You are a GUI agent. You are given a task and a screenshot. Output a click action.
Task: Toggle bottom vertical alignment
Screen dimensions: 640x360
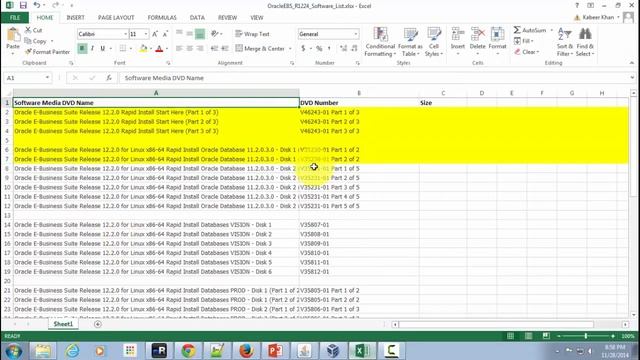[200, 34]
